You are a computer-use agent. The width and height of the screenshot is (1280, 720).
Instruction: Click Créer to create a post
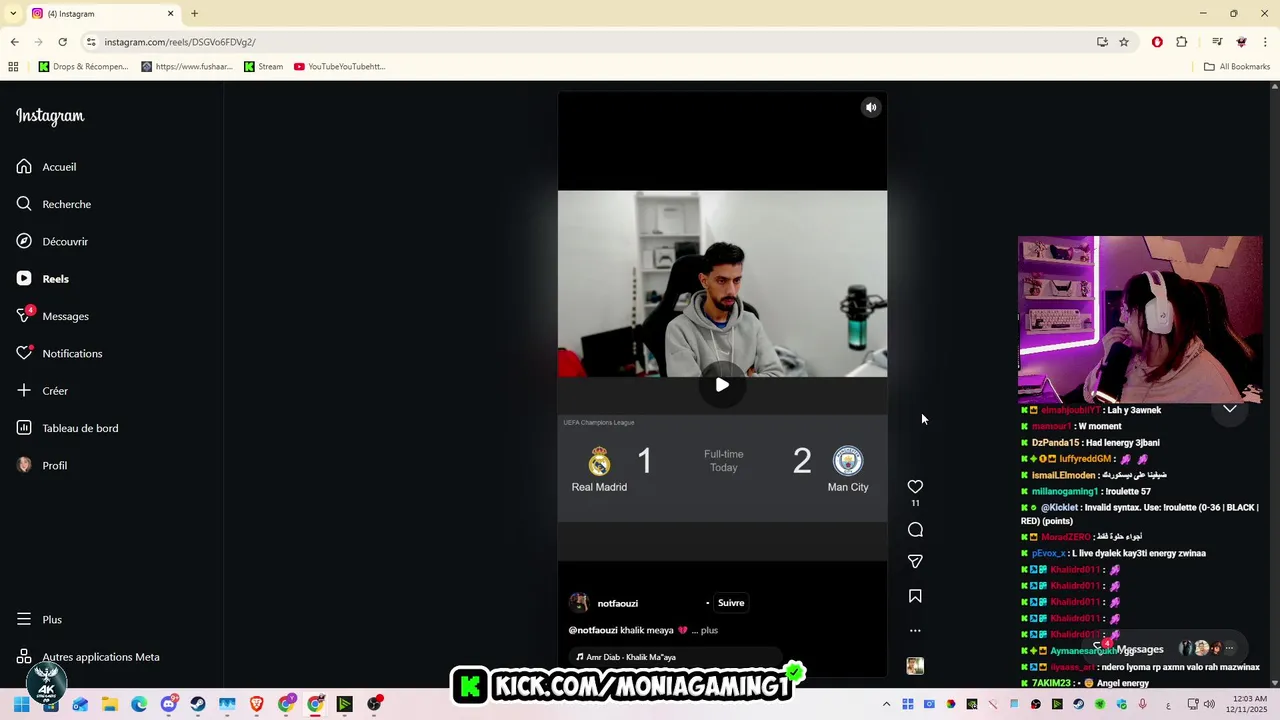click(43, 391)
